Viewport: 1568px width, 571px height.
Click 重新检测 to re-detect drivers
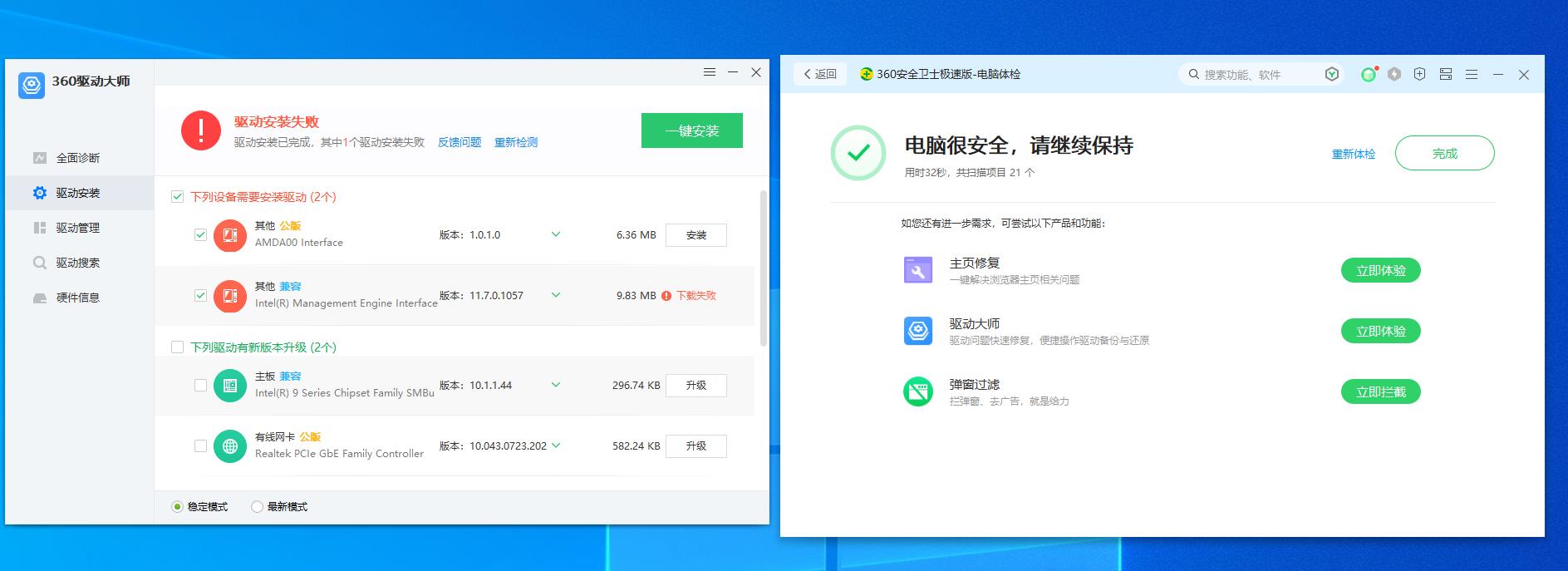[x=516, y=142]
